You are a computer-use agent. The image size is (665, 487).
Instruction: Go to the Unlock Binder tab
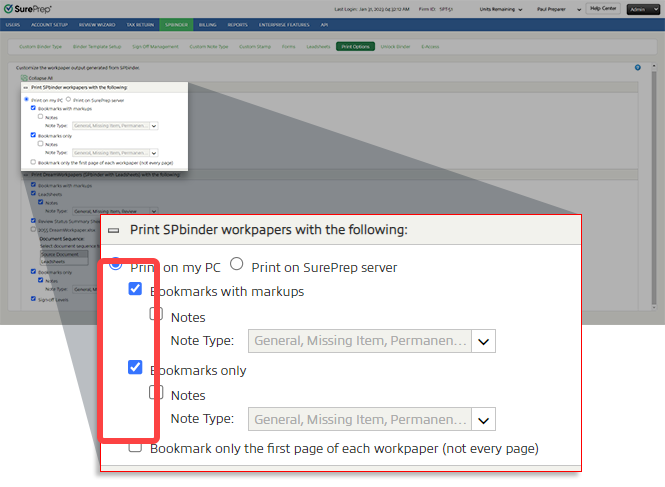(x=394, y=46)
